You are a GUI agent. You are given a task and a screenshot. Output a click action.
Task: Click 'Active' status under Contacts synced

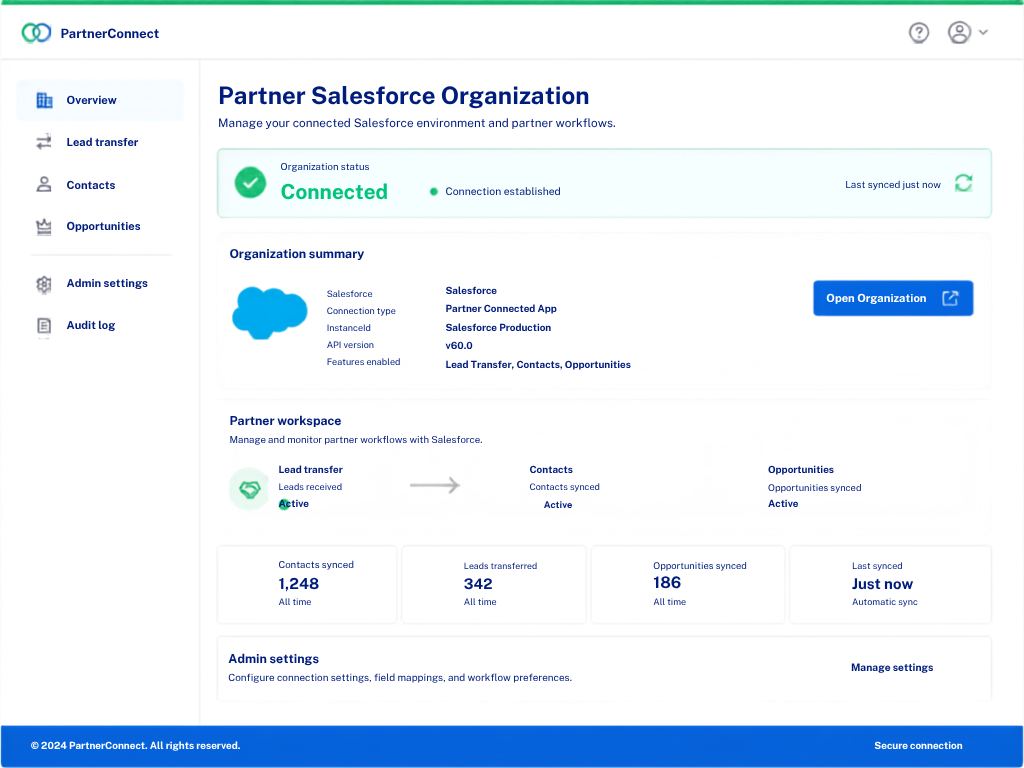(x=558, y=505)
